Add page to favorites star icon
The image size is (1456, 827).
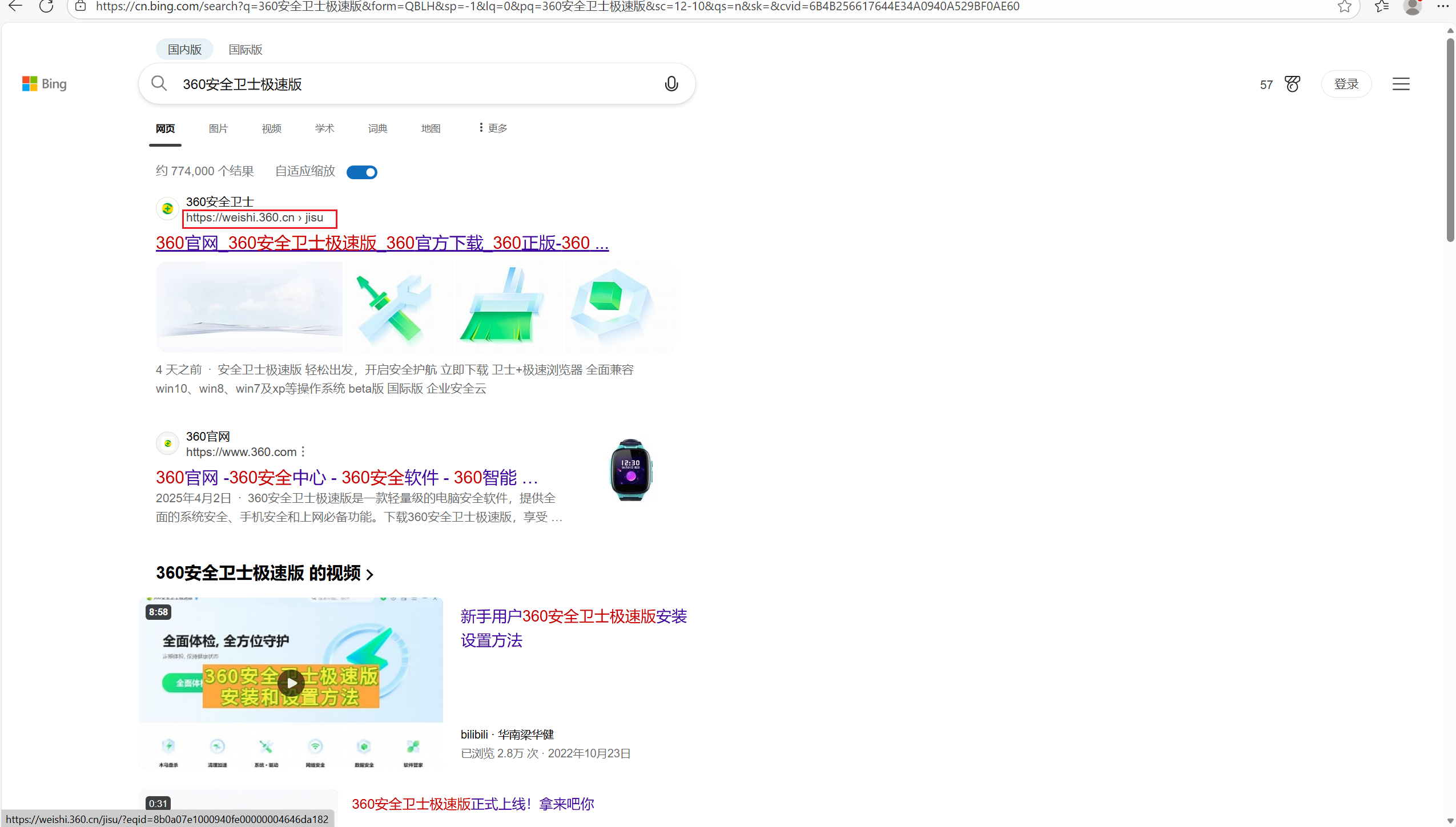pos(1345,6)
